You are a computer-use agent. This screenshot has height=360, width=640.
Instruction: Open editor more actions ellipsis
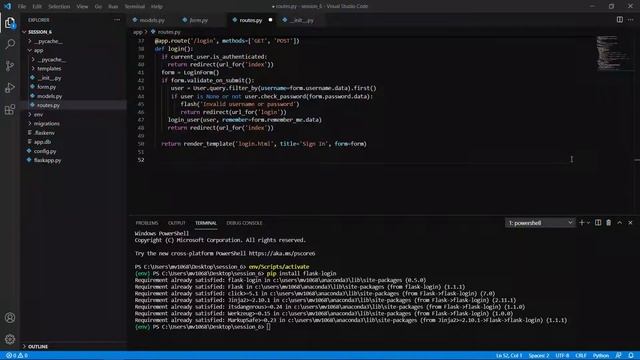click(631, 20)
